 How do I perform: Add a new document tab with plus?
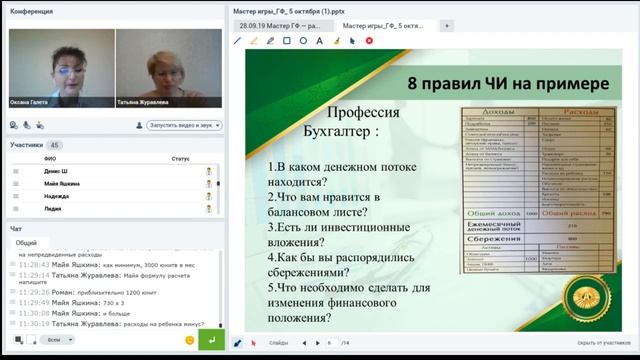coord(447,26)
